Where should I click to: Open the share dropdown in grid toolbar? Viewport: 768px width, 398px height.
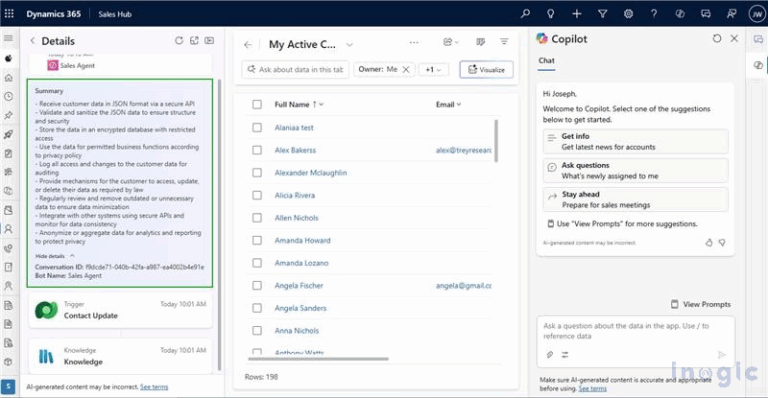(x=451, y=42)
